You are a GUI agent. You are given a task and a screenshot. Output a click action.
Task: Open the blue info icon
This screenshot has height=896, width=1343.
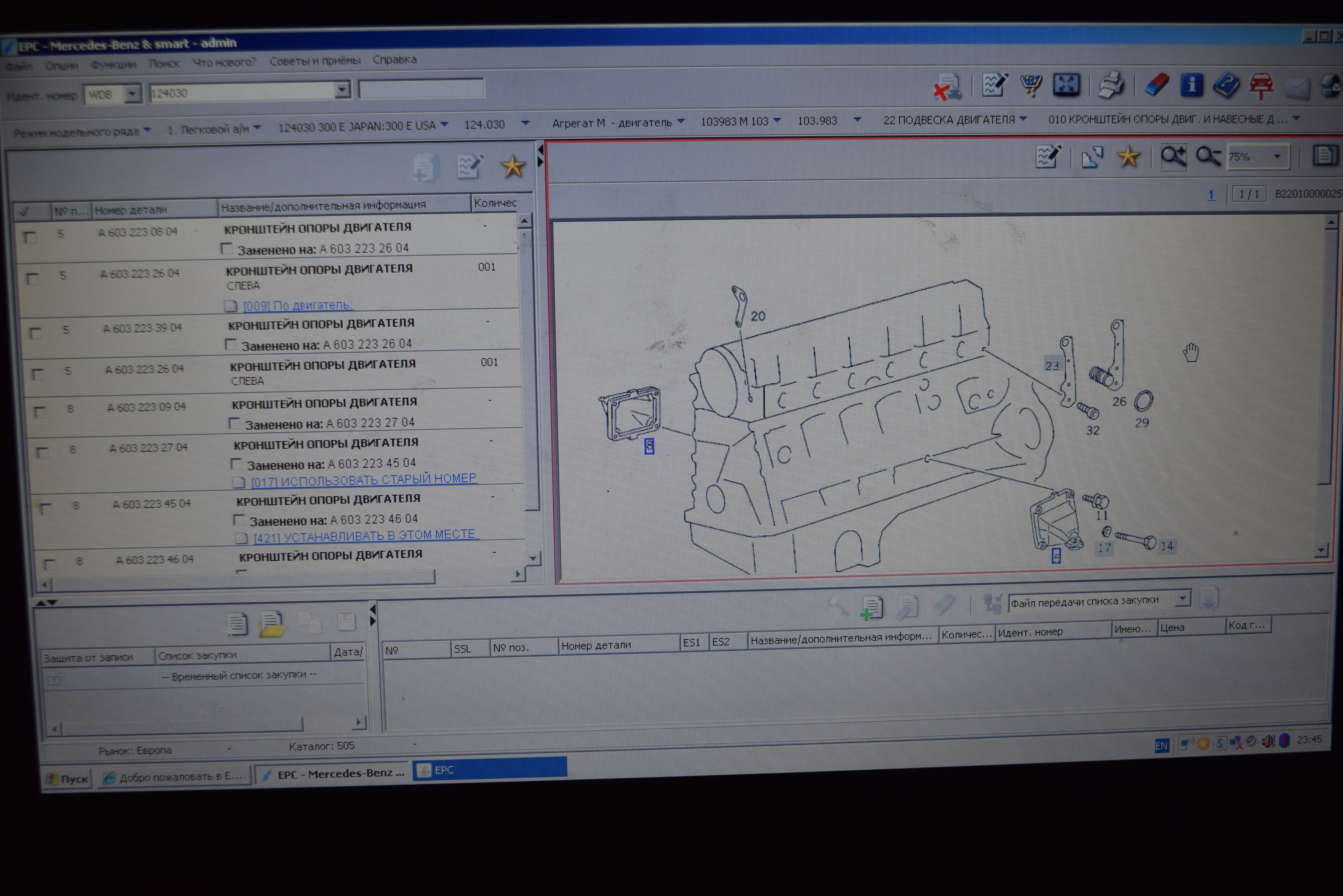coord(1191,85)
